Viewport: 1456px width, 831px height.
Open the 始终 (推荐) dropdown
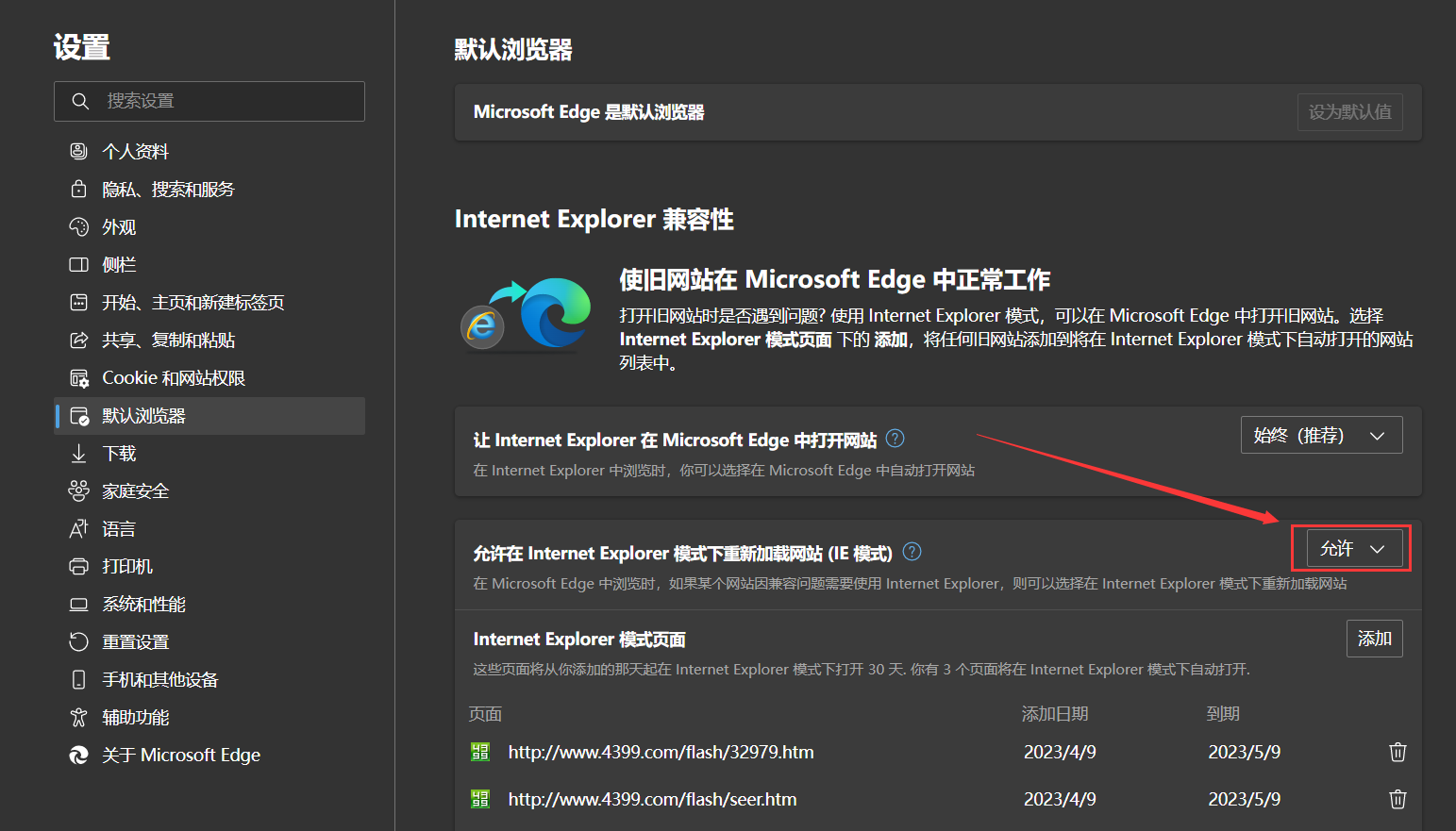click(x=1321, y=435)
